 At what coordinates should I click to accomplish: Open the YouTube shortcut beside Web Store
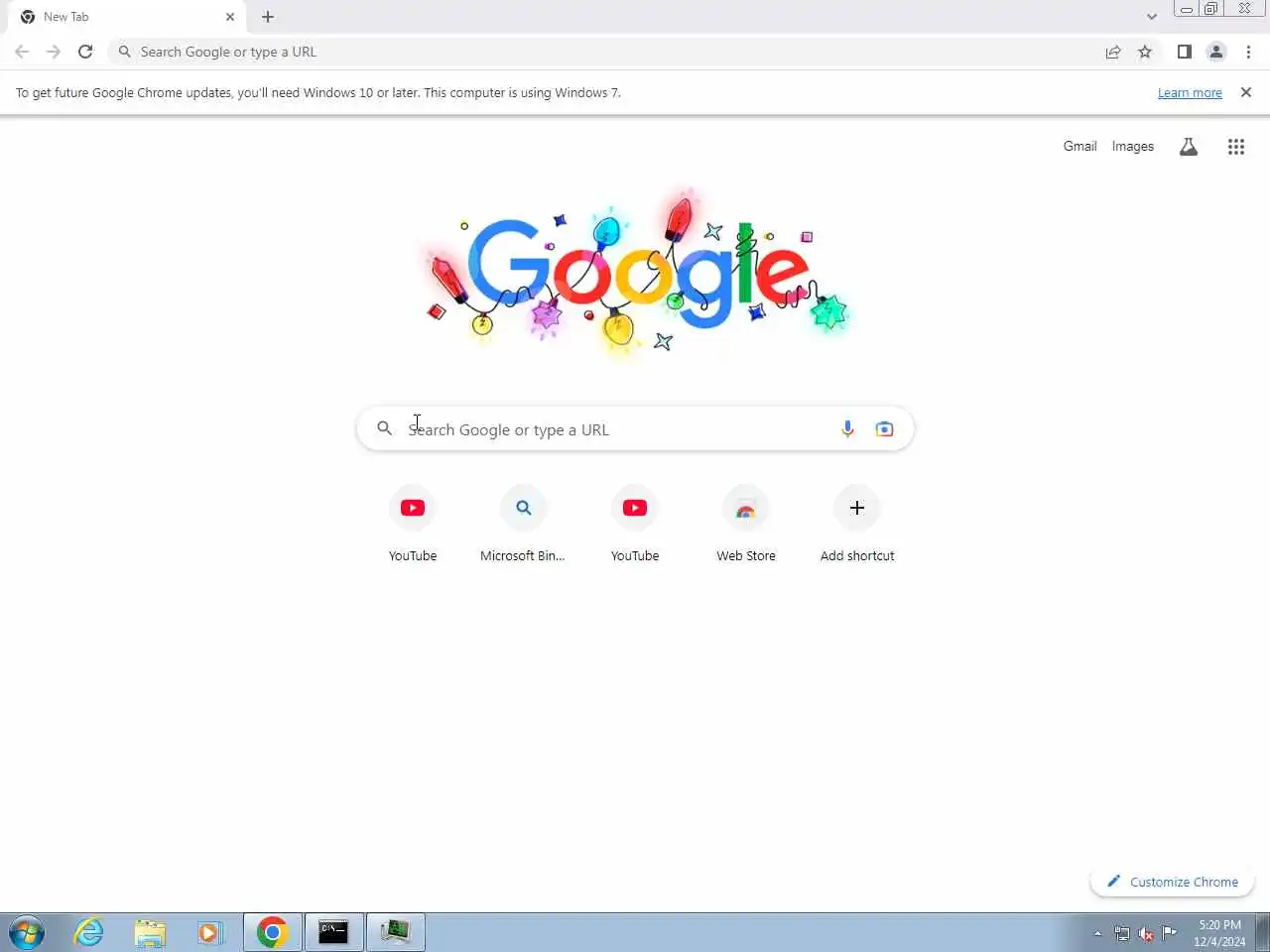[635, 526]
